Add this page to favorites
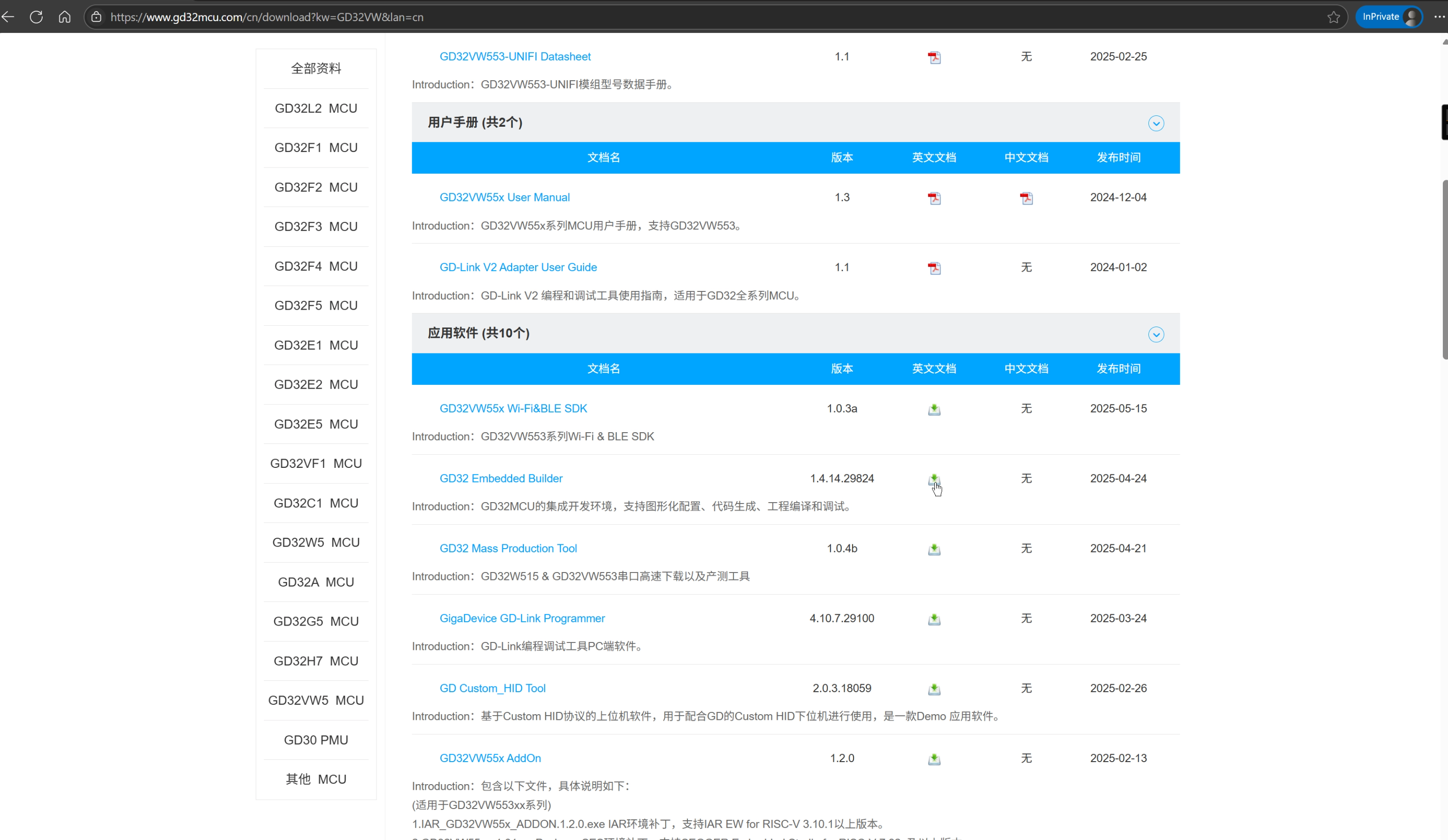This screenshot has height=840, width=1448. (x=1333, y=16)
